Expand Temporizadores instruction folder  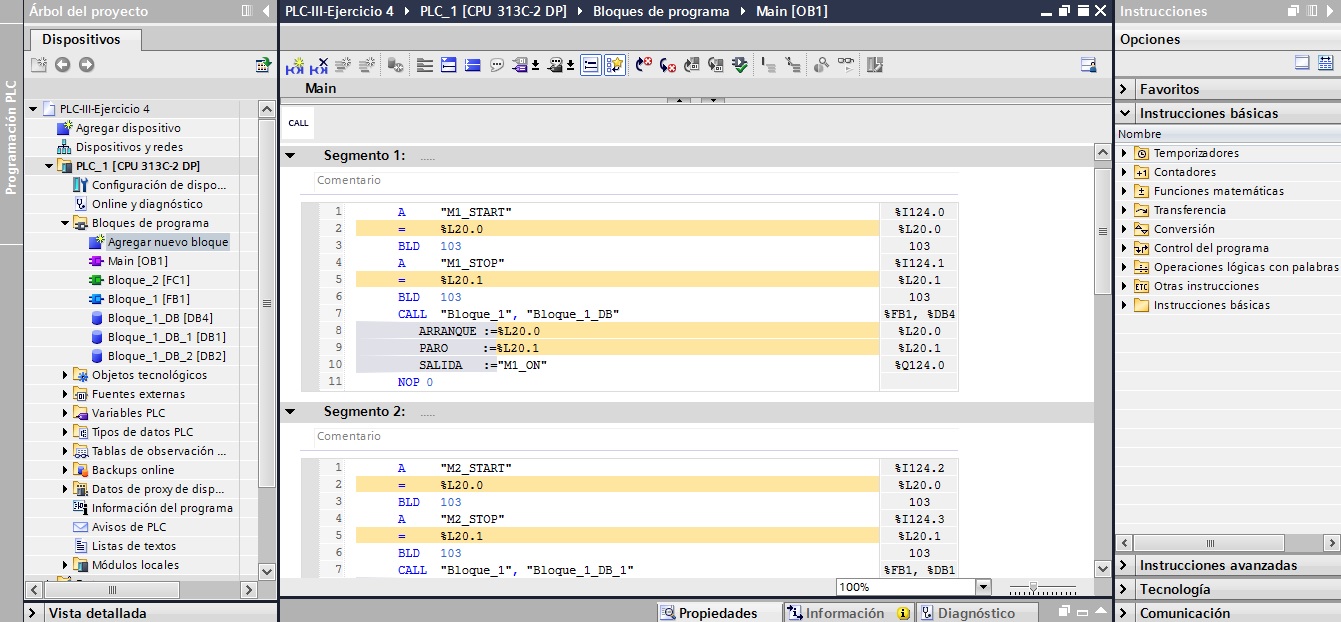pos(1124,153)
